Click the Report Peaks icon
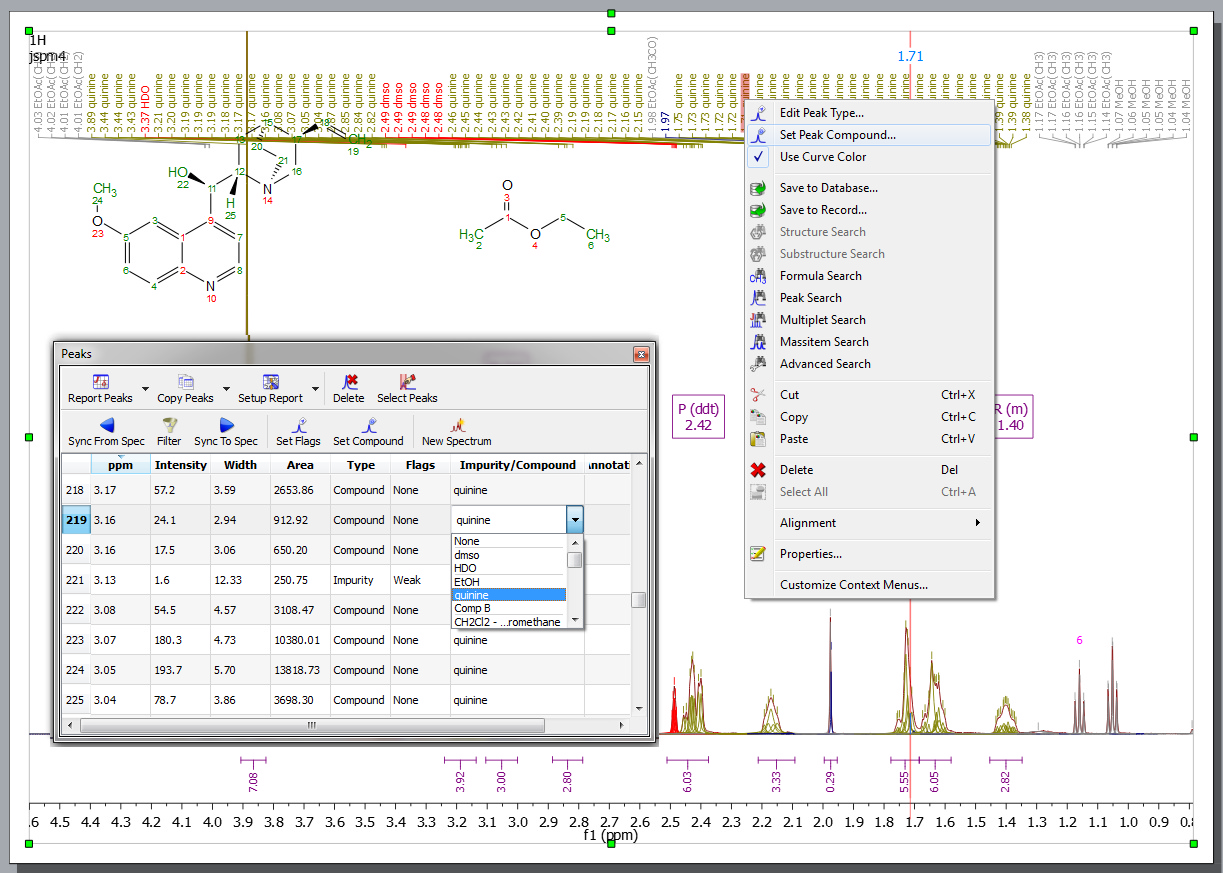Screen dimensions: 1223x873 tap(100, 382)
